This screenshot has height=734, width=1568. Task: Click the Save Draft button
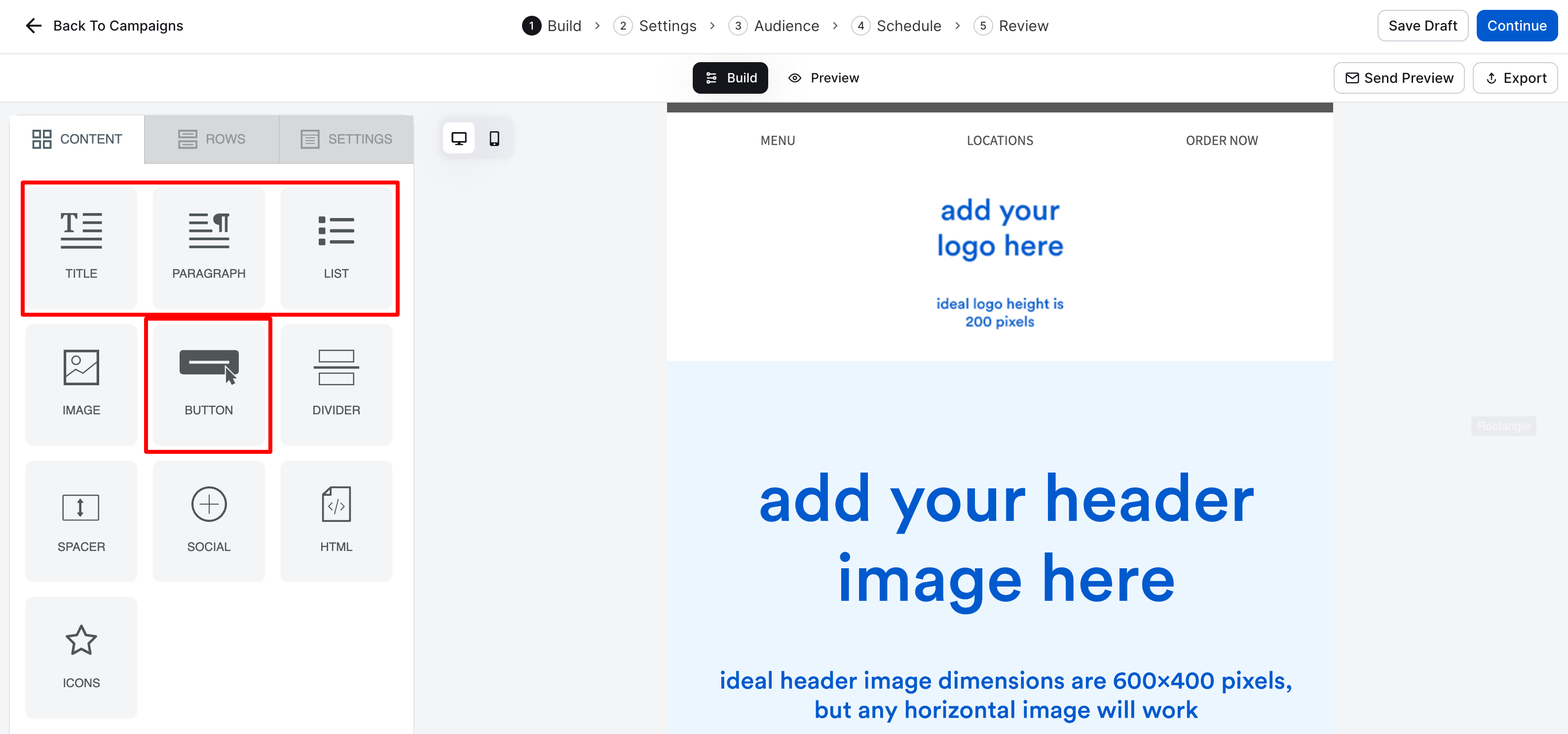tap(1422, 26)
